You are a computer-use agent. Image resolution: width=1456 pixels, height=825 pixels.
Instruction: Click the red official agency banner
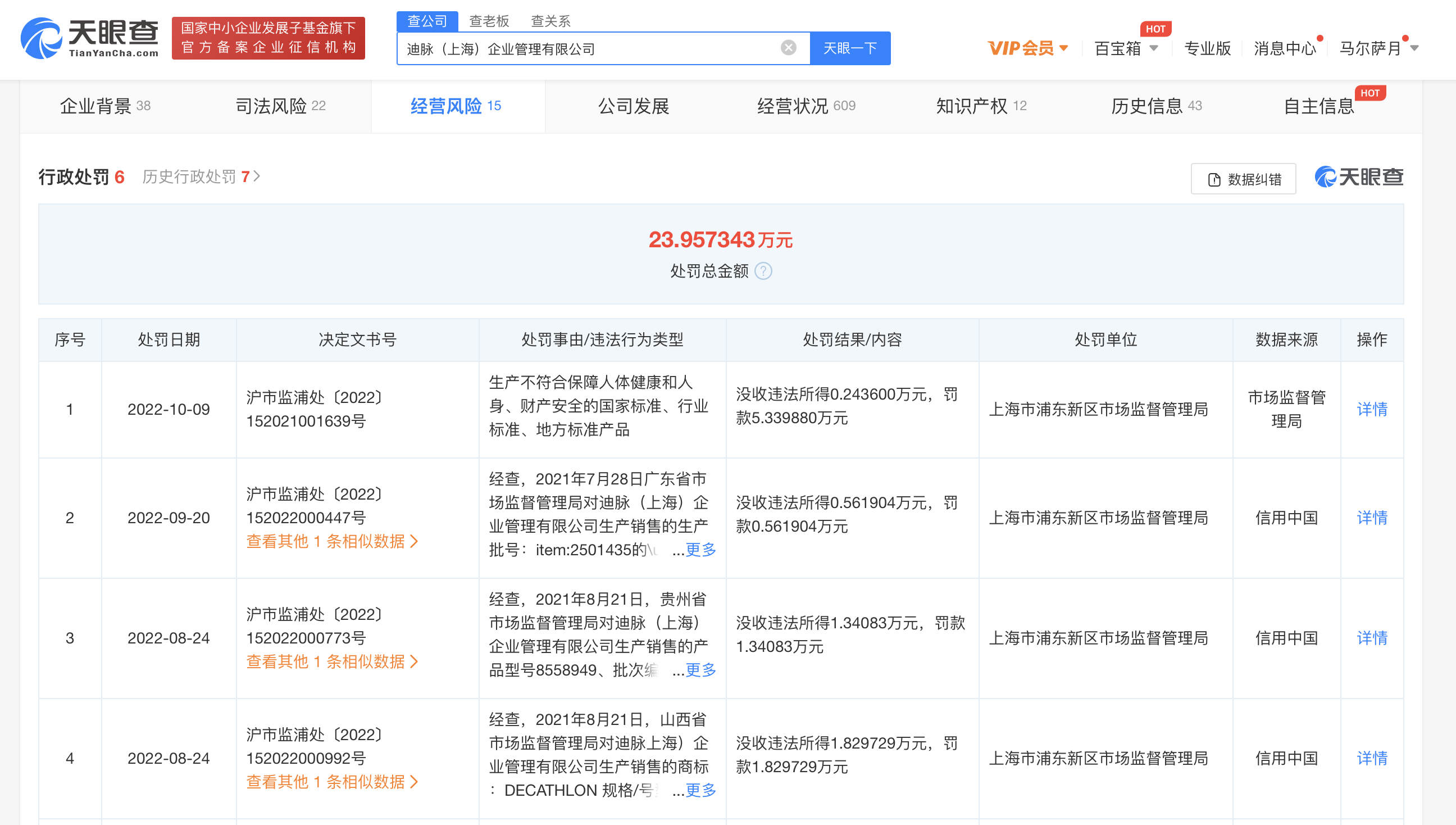coord(268,38)
